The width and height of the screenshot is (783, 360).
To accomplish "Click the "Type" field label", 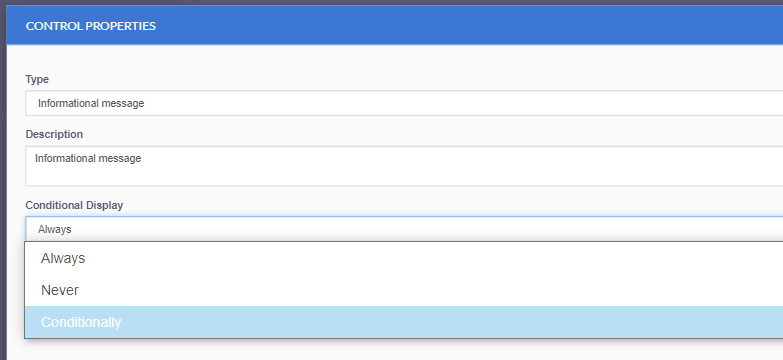I will tap(37, 79).
